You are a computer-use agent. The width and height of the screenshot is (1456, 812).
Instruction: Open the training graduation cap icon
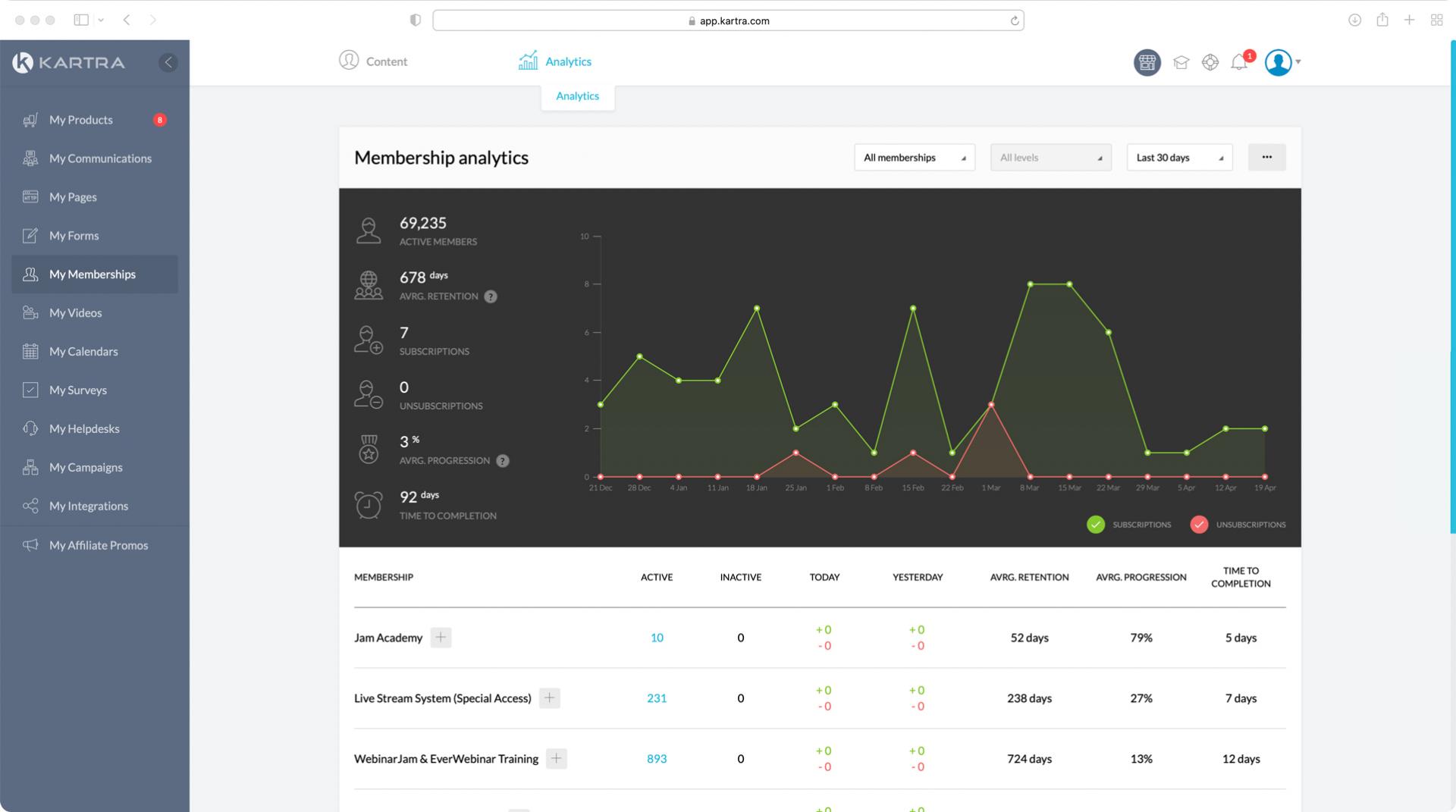point(1181,62)
